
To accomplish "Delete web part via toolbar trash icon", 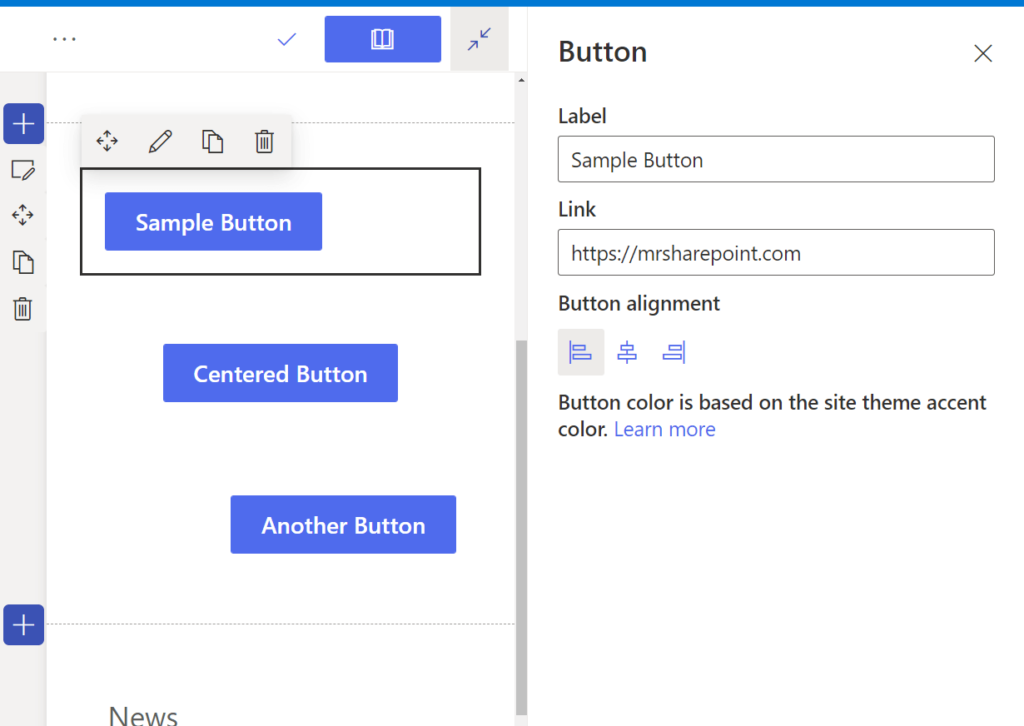I will pyautogui.click(x=264, y=141).
